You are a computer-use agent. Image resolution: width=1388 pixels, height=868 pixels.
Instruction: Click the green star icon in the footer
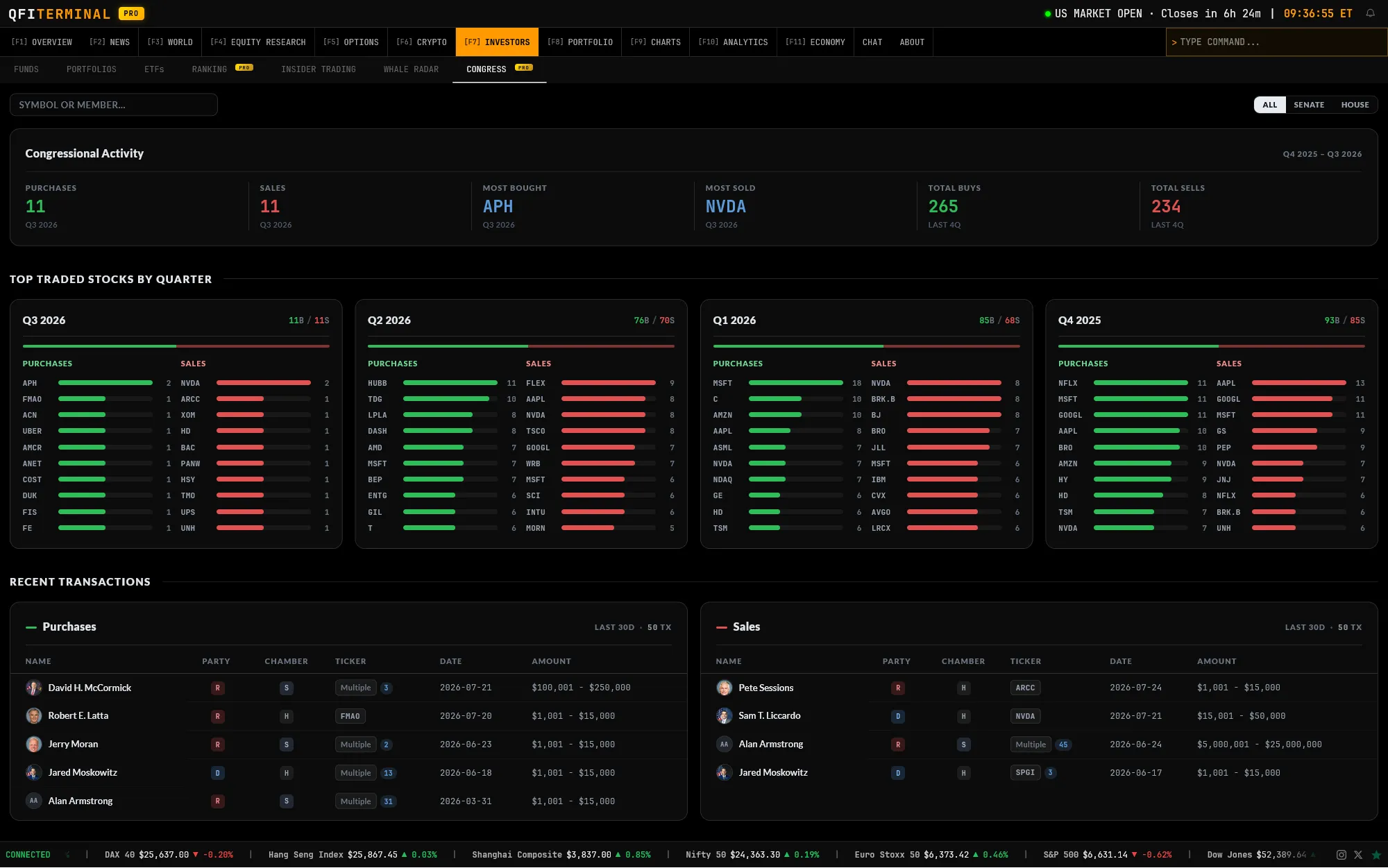pos(1376,855)
